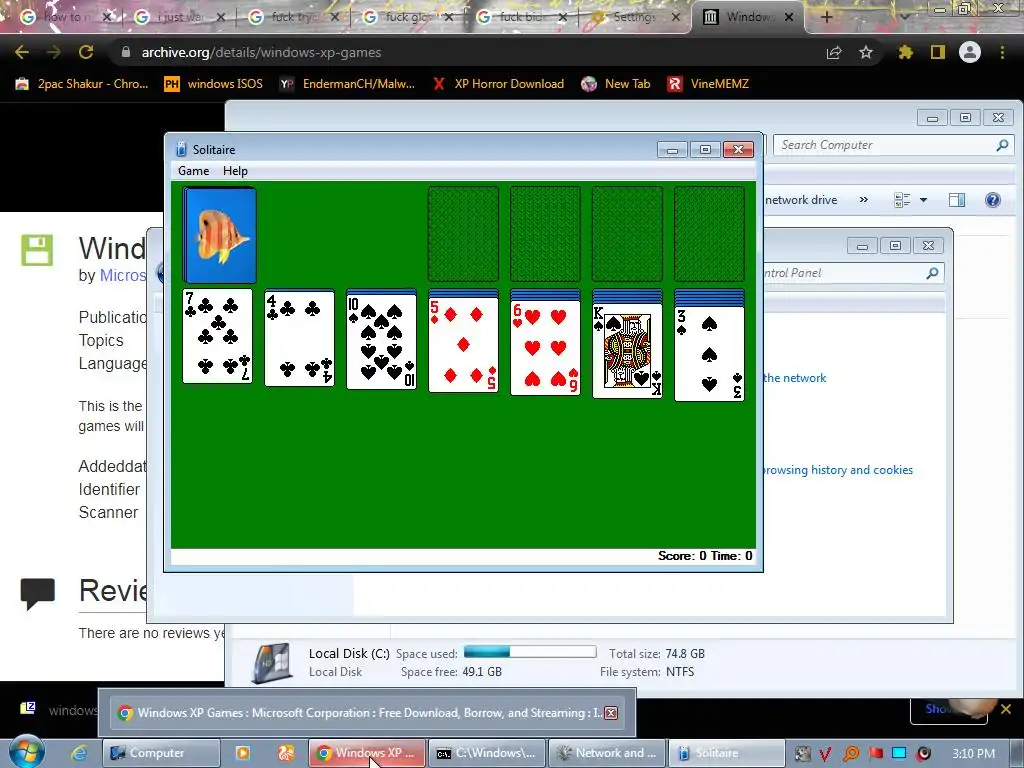Viewport: 1024px width, 768px height.
Task: Expand the Explorer toolbar overflow chevron
Action: click(x=863, y=200)
